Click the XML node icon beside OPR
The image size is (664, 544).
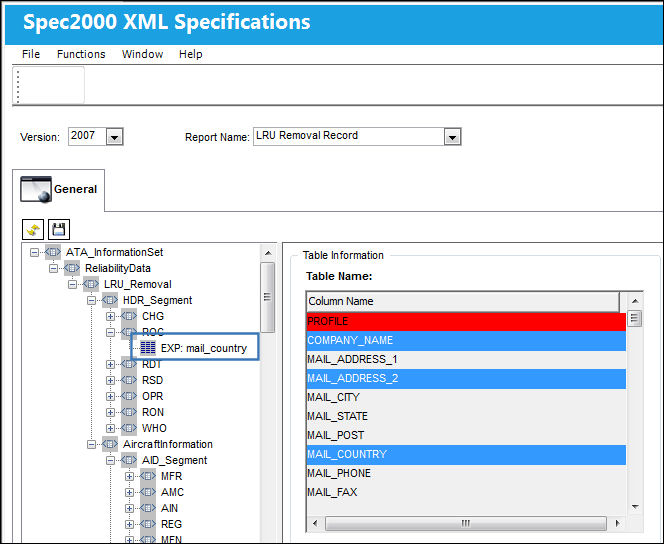(129, 396)
